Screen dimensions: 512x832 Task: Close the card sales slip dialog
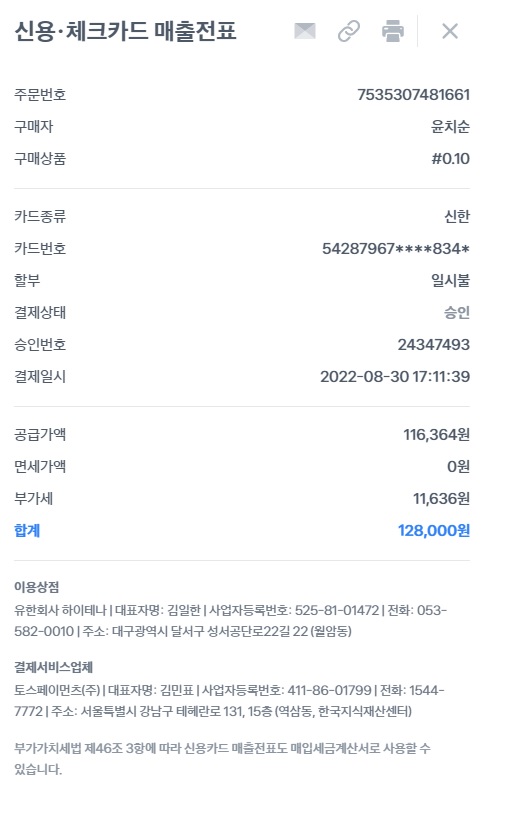pos(450,31)
